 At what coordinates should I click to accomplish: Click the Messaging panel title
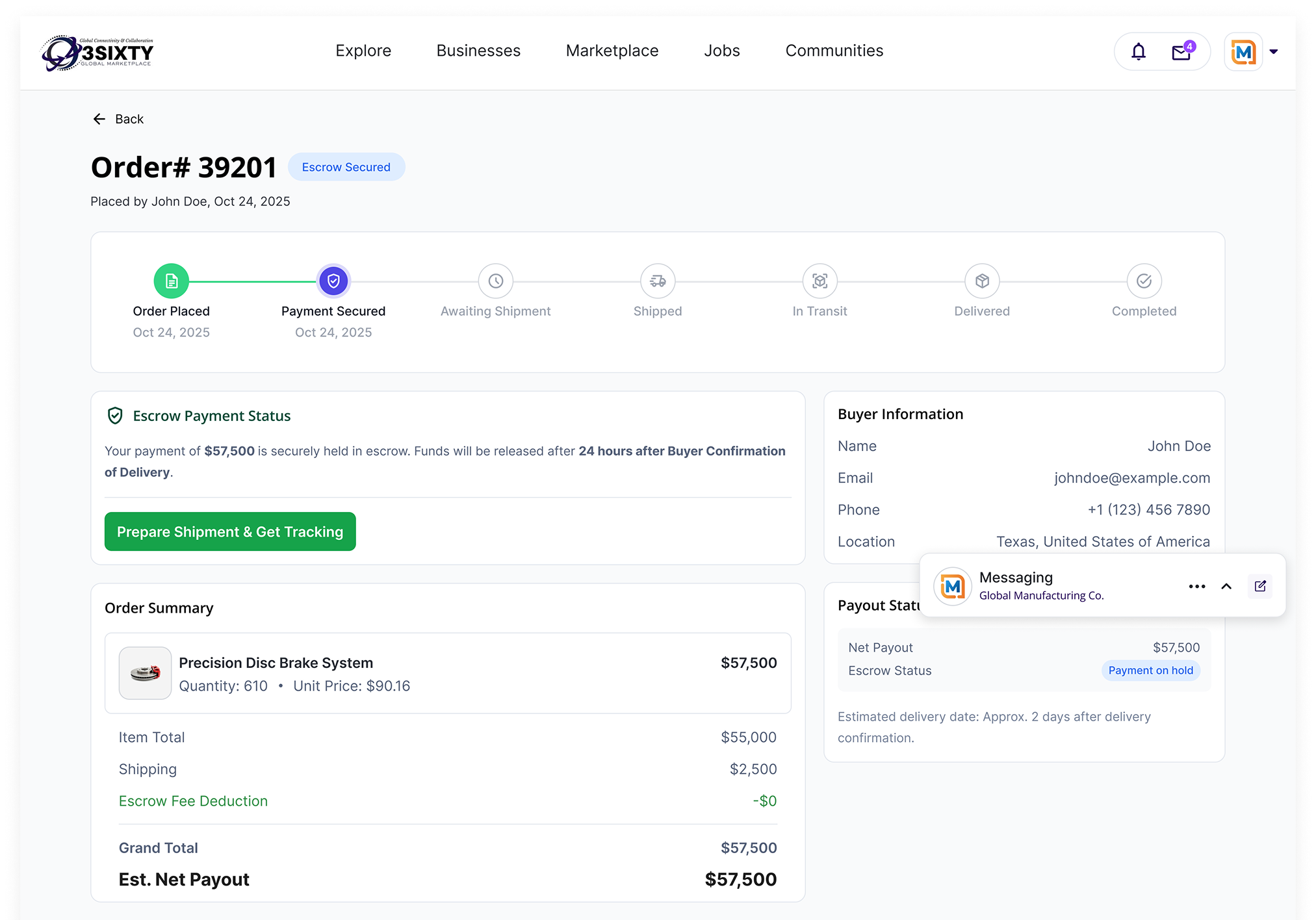click(1016, 578)
